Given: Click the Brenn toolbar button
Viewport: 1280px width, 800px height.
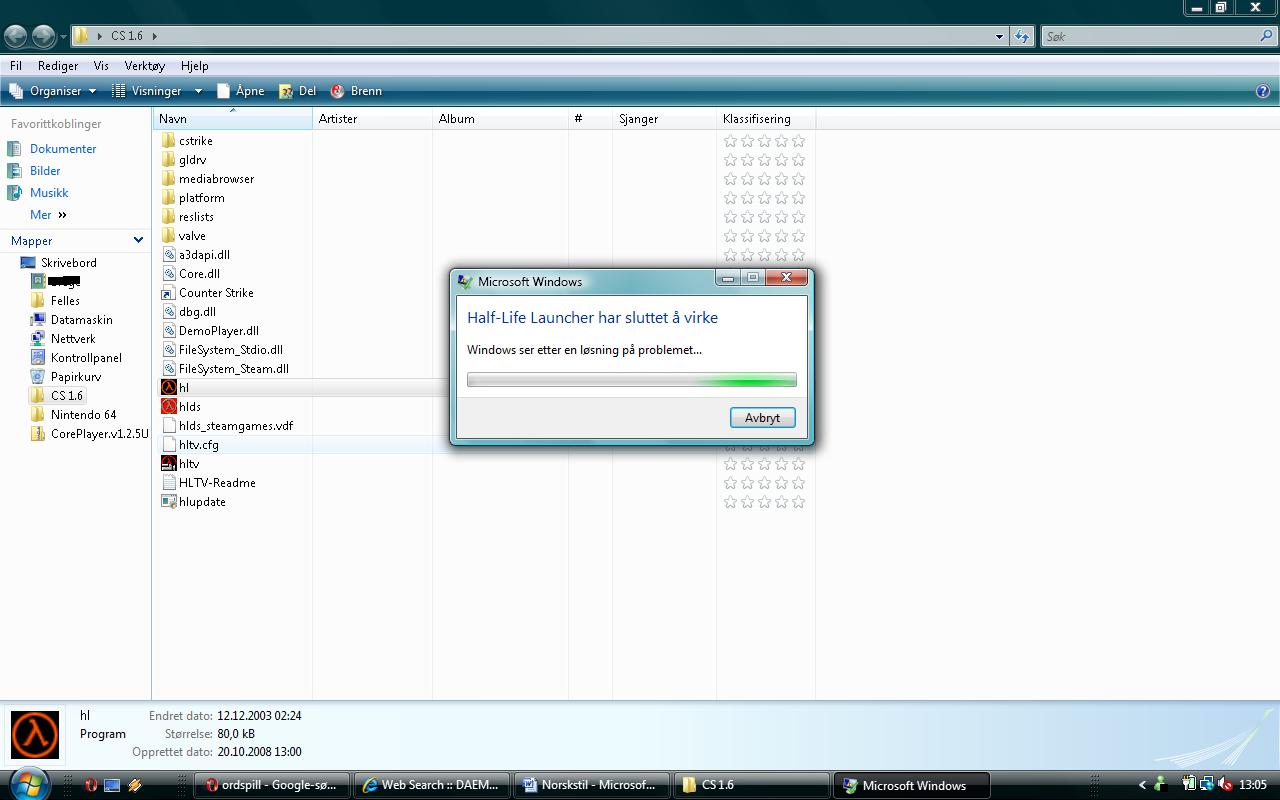Looking at the screenshot, I should pos(356,91).
